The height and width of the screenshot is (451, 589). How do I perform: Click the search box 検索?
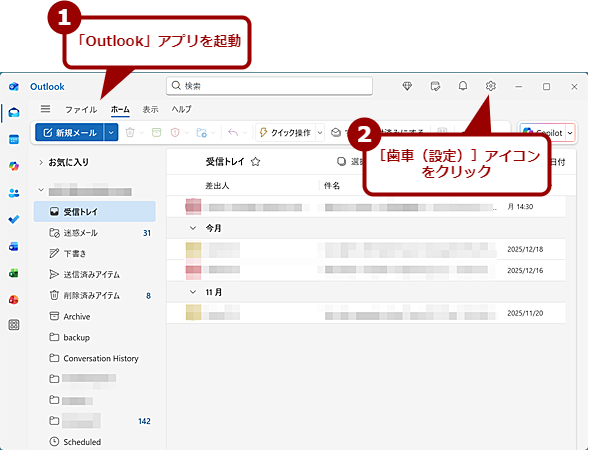click(x=269, y=86)
